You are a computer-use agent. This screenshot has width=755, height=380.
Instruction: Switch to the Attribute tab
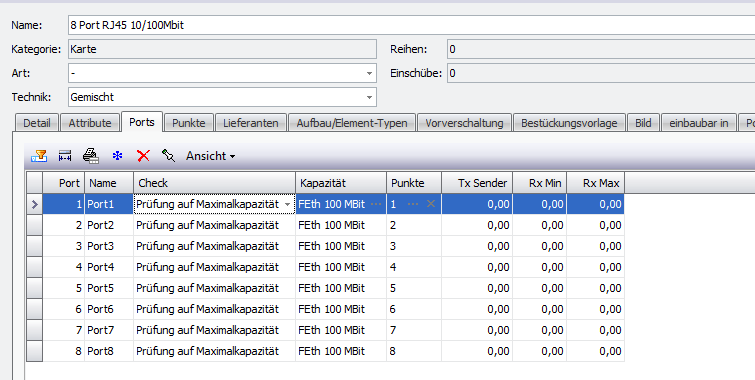coord(90,123)
